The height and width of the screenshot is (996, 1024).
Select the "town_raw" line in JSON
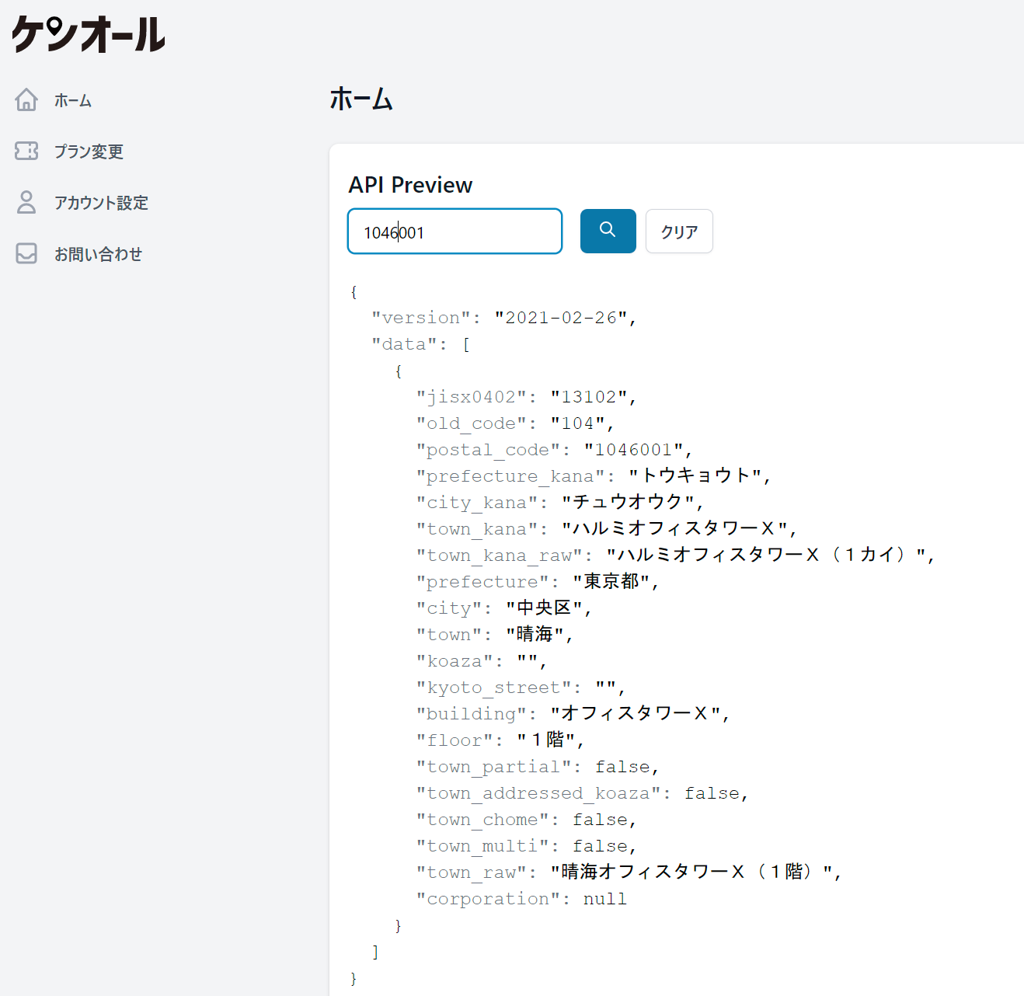click(629, 872)
